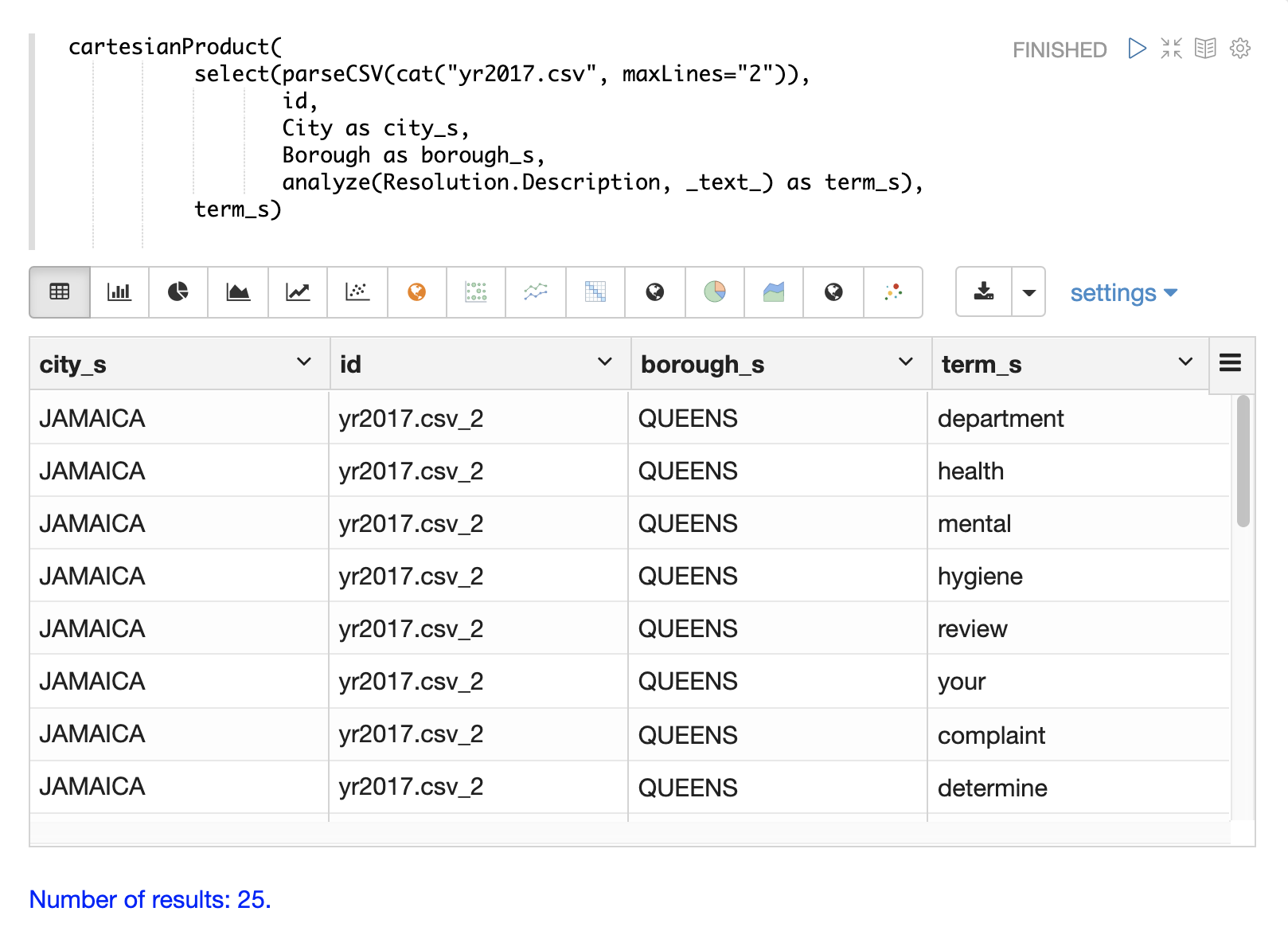Select the colored pie chart visualization
The image size is (1288, 927).
[715, 292]
